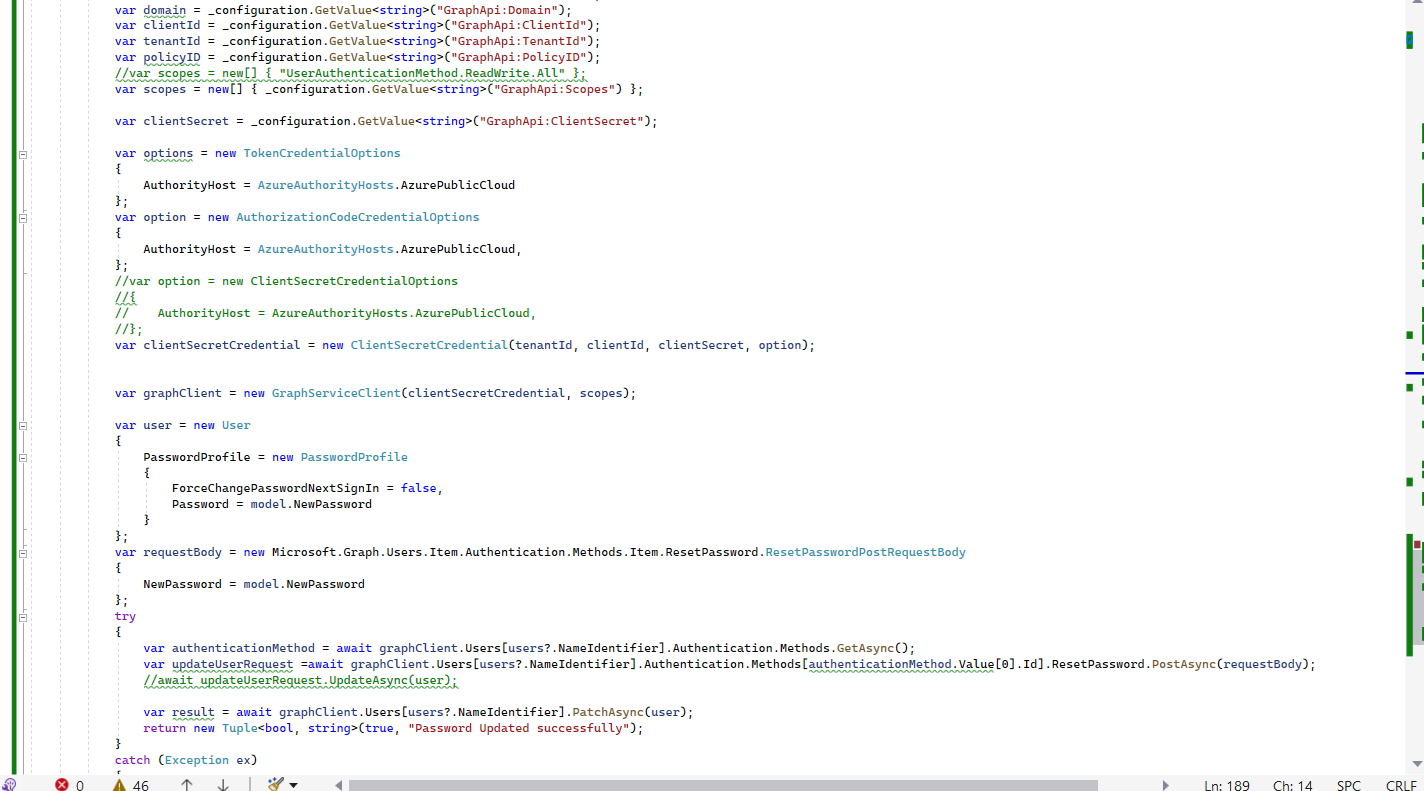Click ForceChangePasswordNextSignIn property
1424x791 pixels.
click(x=275, y=488)
